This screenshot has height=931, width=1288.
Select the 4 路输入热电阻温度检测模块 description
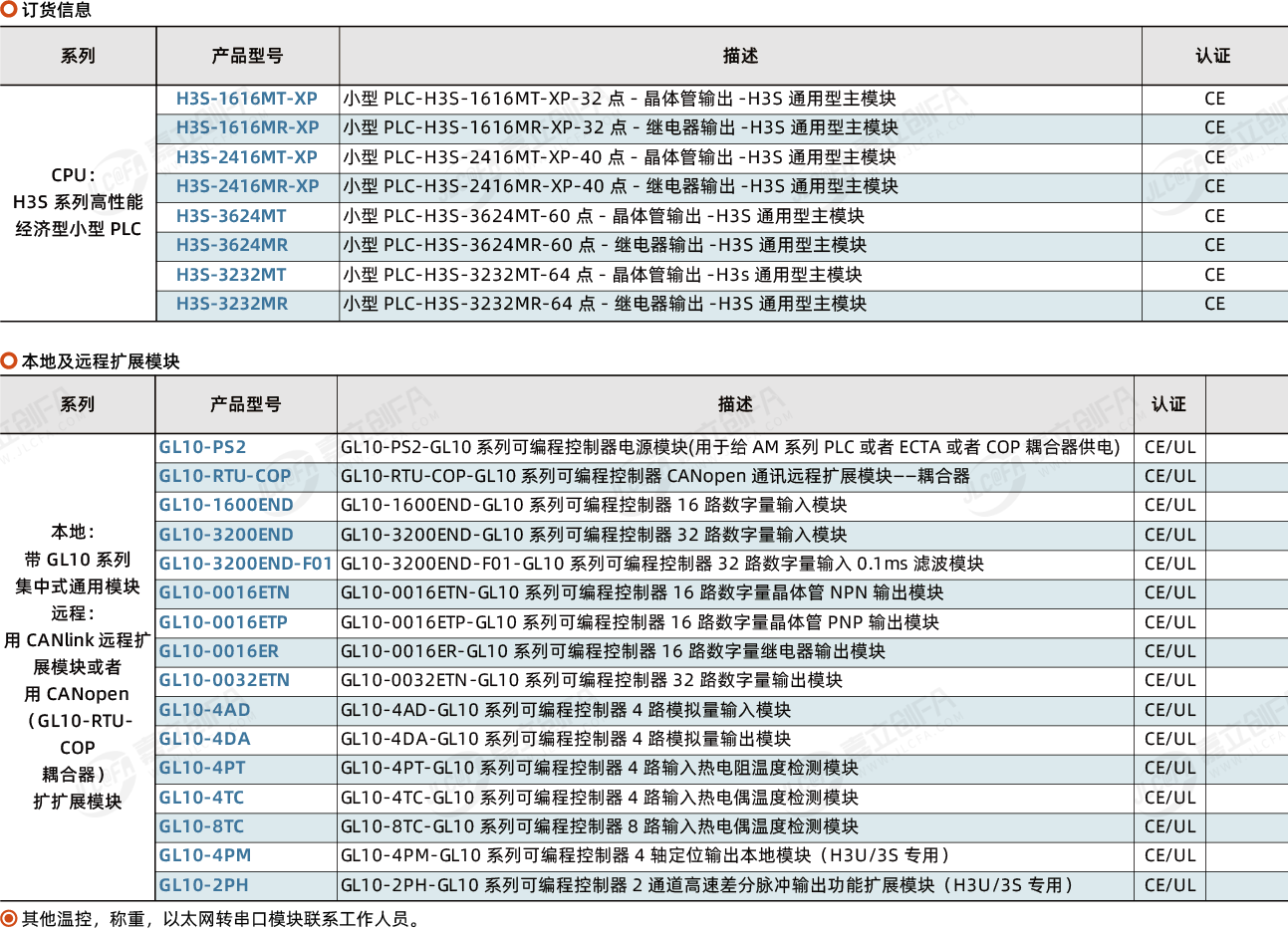pyautogui.click(x=600, y=768)
